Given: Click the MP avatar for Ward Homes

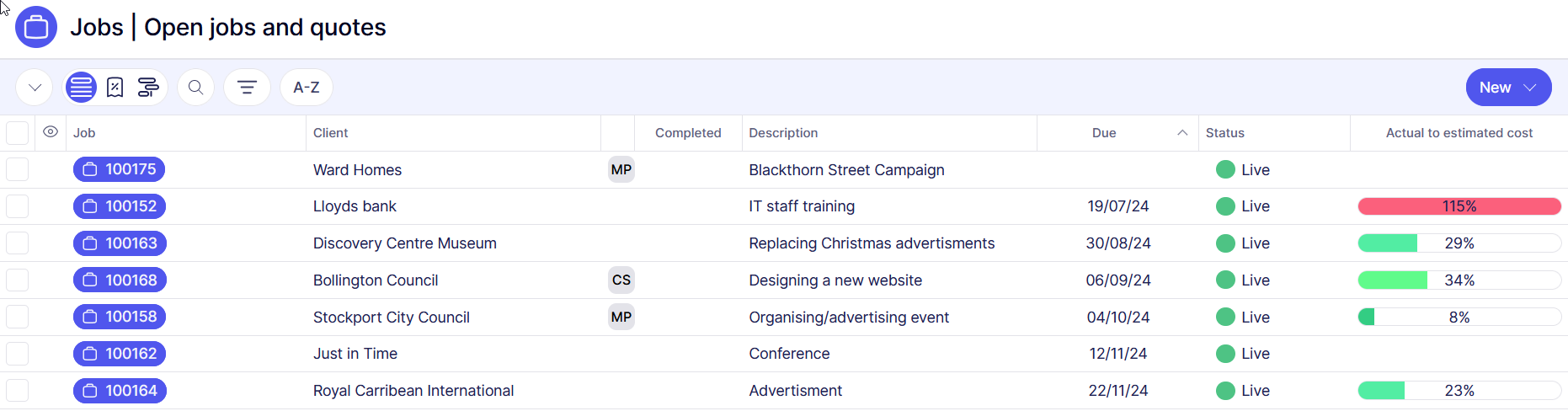Looking at the screenshot, I should [621, 169].
